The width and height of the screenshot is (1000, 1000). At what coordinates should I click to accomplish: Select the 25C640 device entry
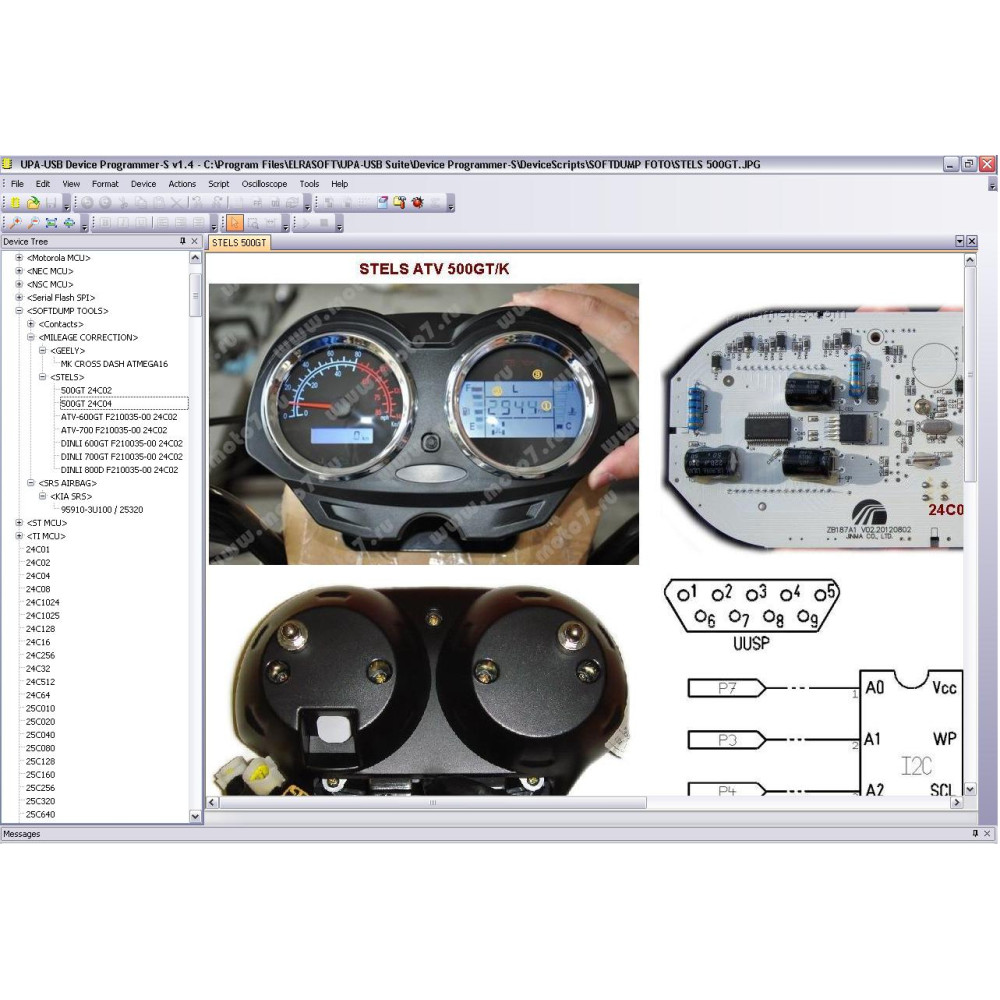(x=40, y=814)
